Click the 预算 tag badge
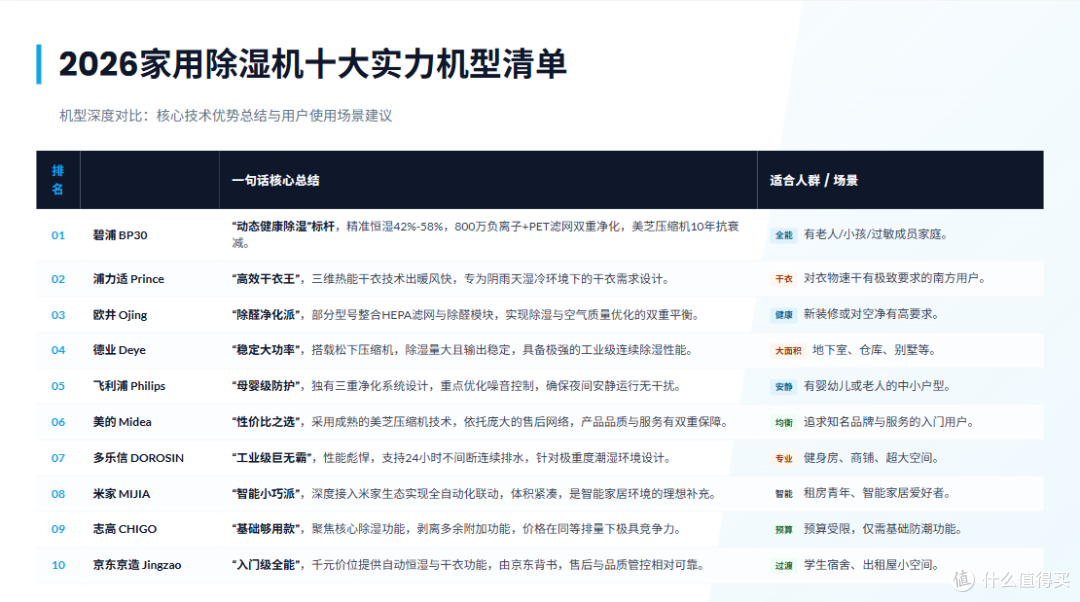1080x602 pixels. (x=784, y=530)
